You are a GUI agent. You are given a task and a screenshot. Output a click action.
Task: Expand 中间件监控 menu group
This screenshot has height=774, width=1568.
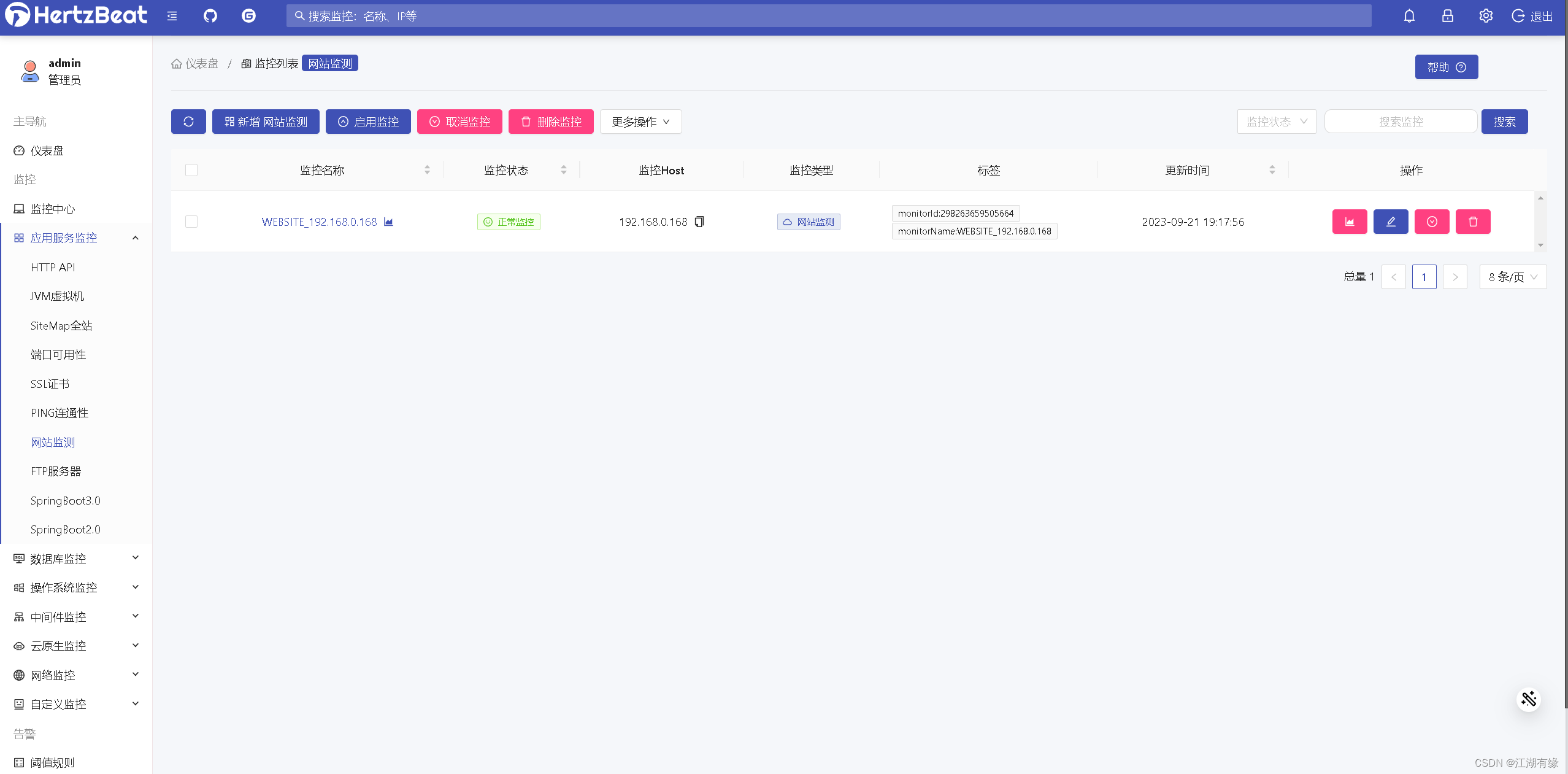pos(76,617)
